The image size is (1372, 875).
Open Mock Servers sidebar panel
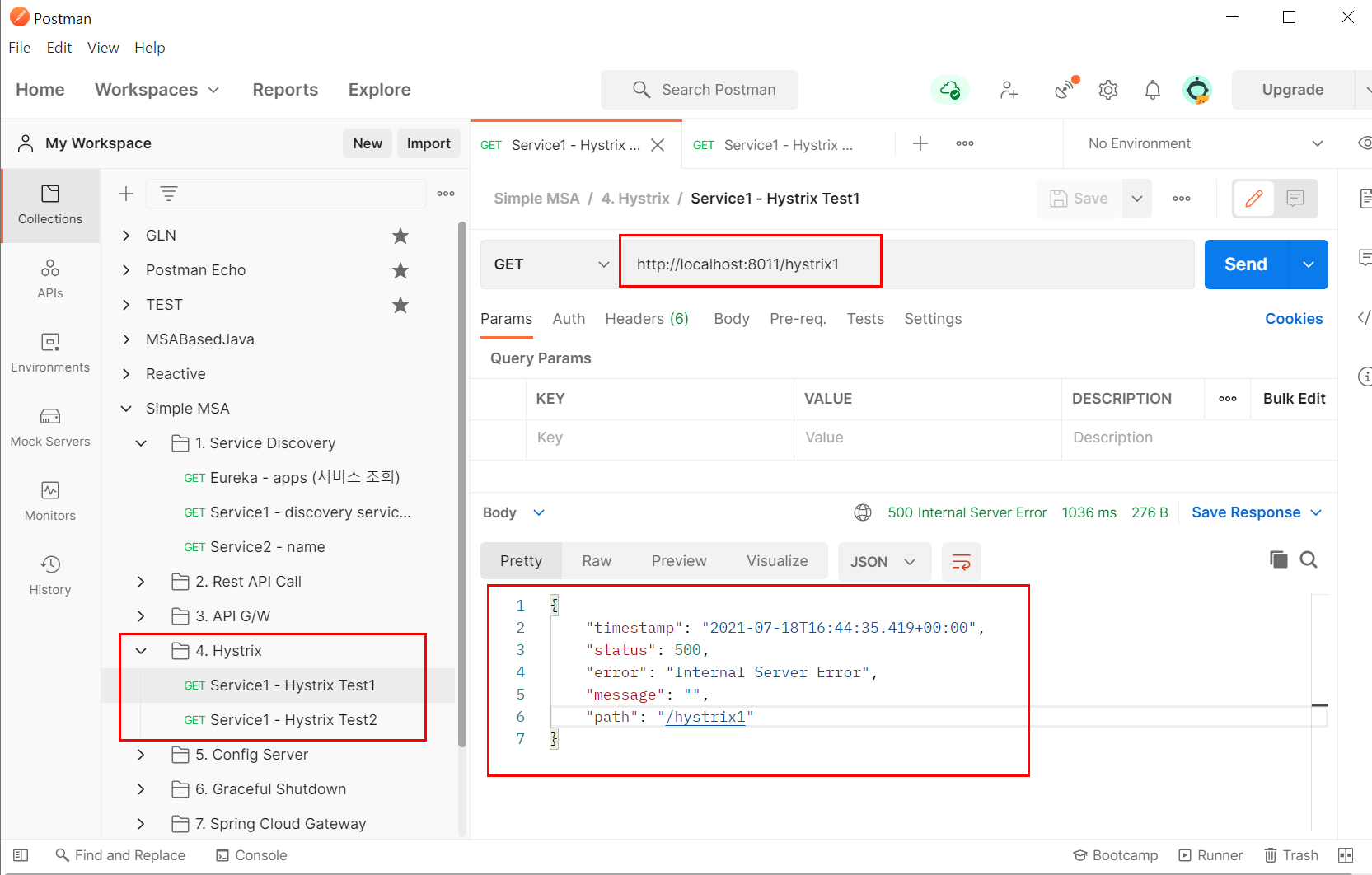click(50, 428)
